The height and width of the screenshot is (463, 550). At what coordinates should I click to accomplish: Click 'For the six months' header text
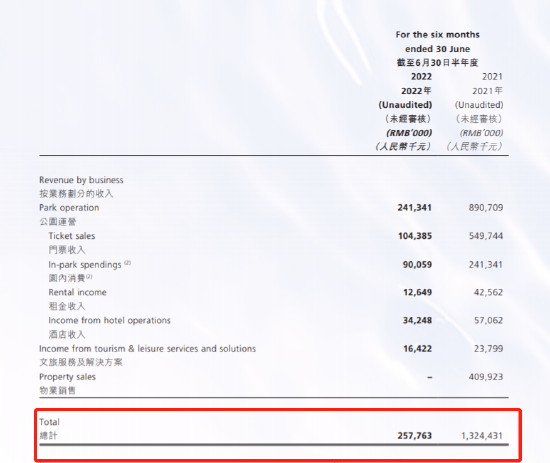pyautogui.click(x=437, y=34)
